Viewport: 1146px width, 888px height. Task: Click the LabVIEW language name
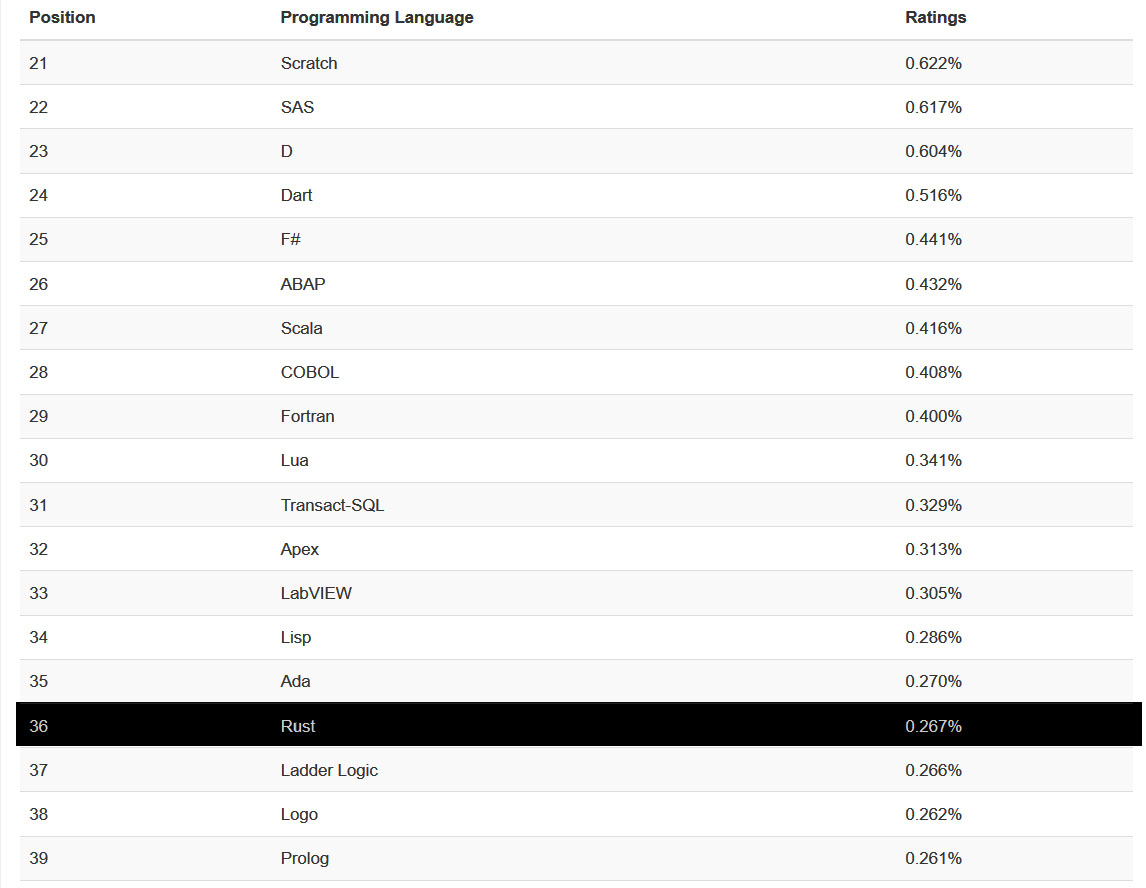click(316, 593)
